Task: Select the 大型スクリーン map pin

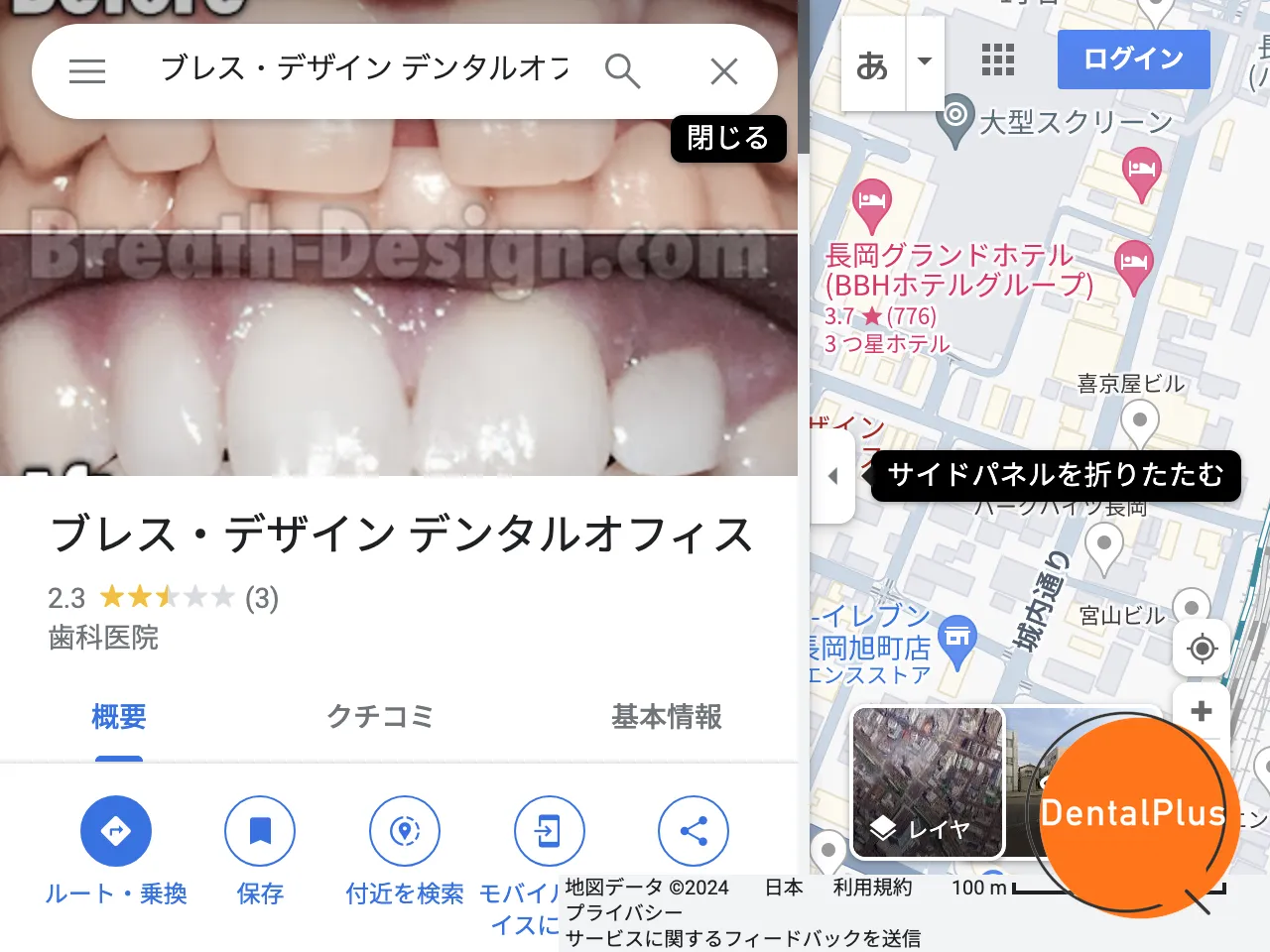Action: 955,121
